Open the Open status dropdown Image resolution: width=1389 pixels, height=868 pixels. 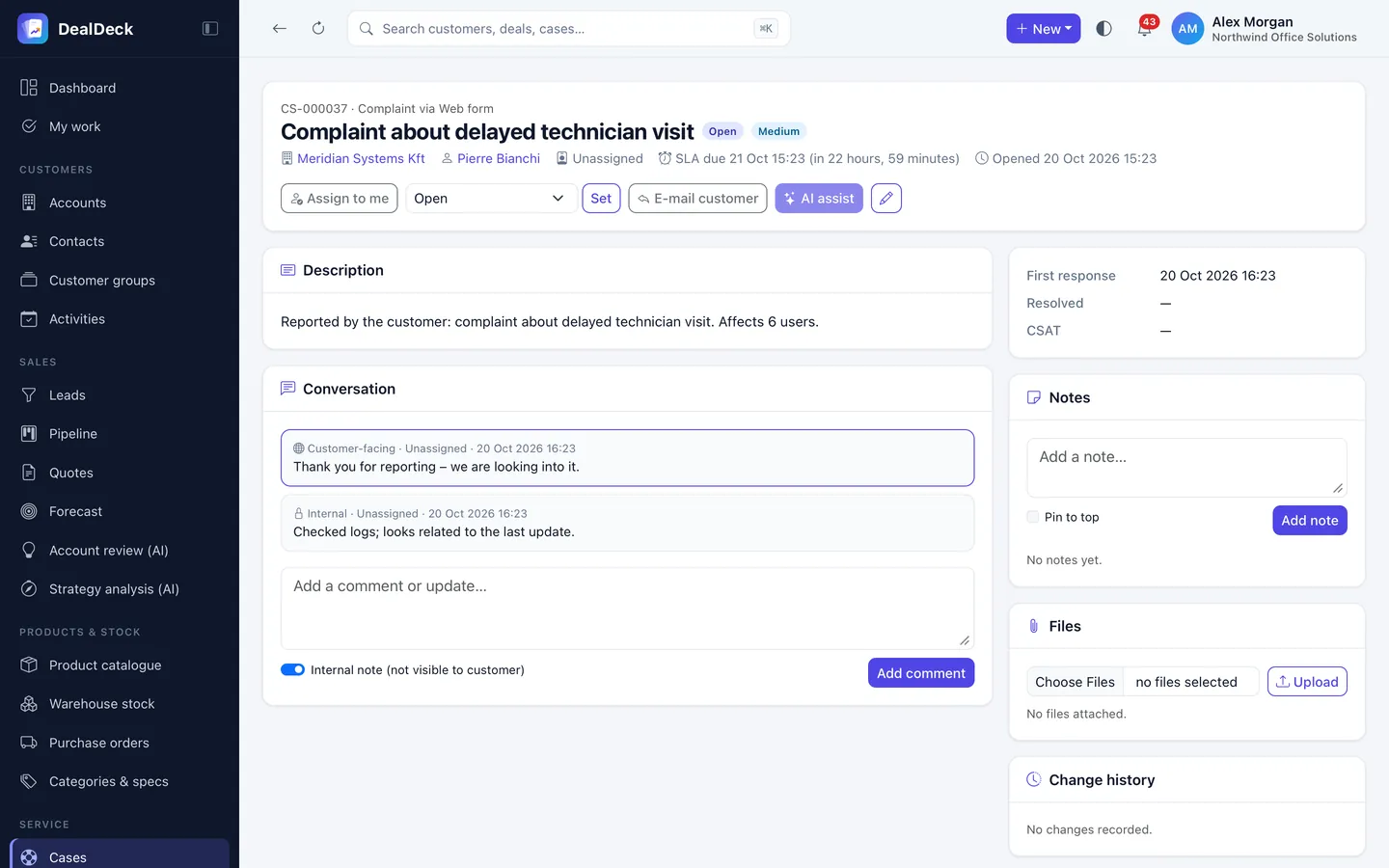click(491, 198)
